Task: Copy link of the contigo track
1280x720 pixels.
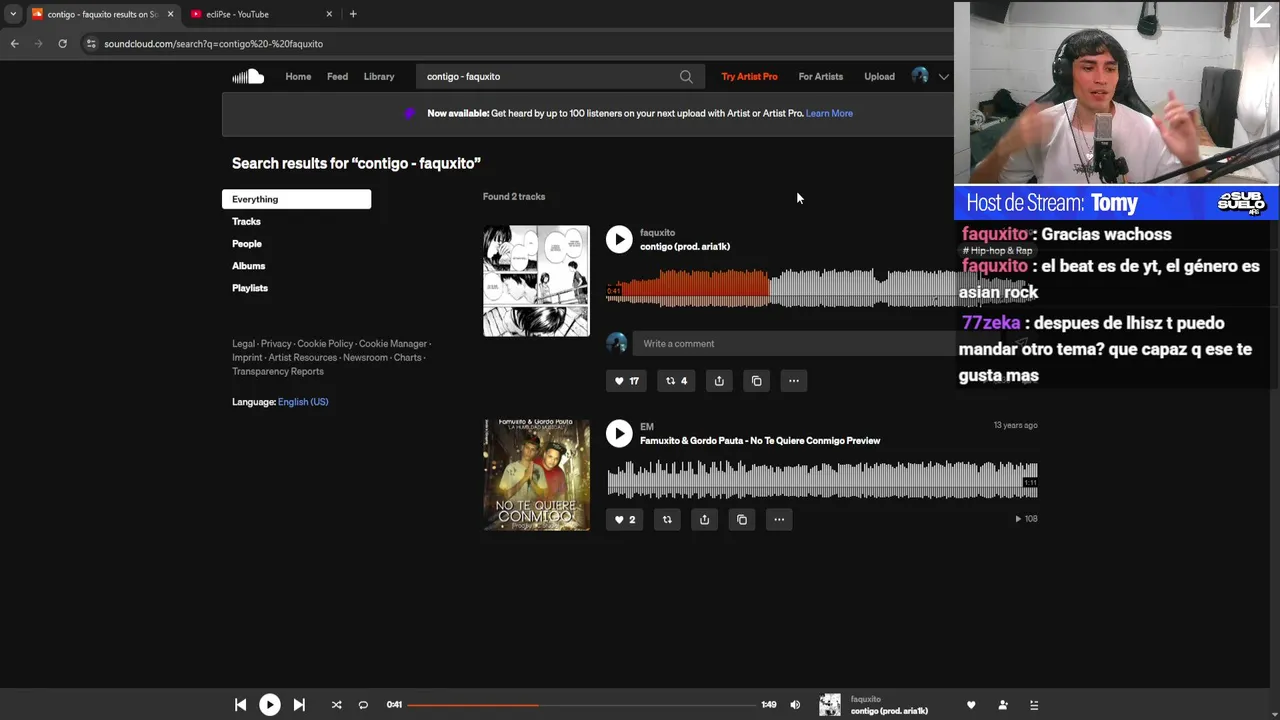Action: tap(756, 381)
